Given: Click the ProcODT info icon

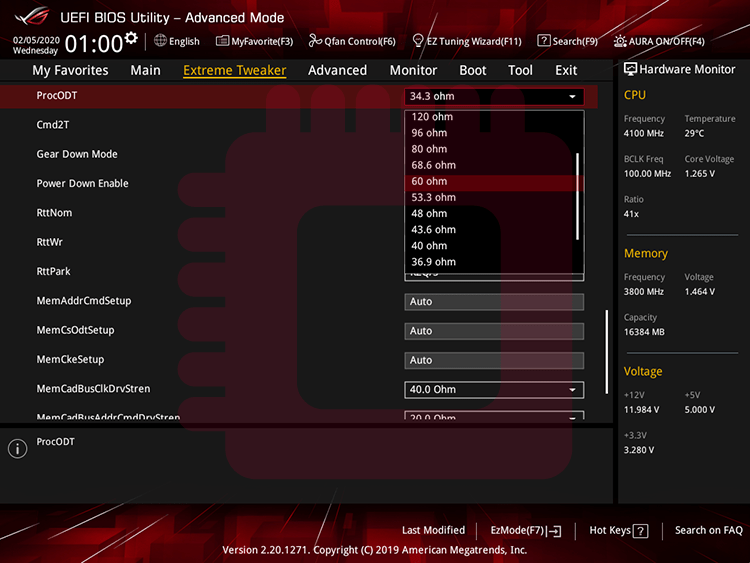Looking at the screenshot, I should point(17,449).
